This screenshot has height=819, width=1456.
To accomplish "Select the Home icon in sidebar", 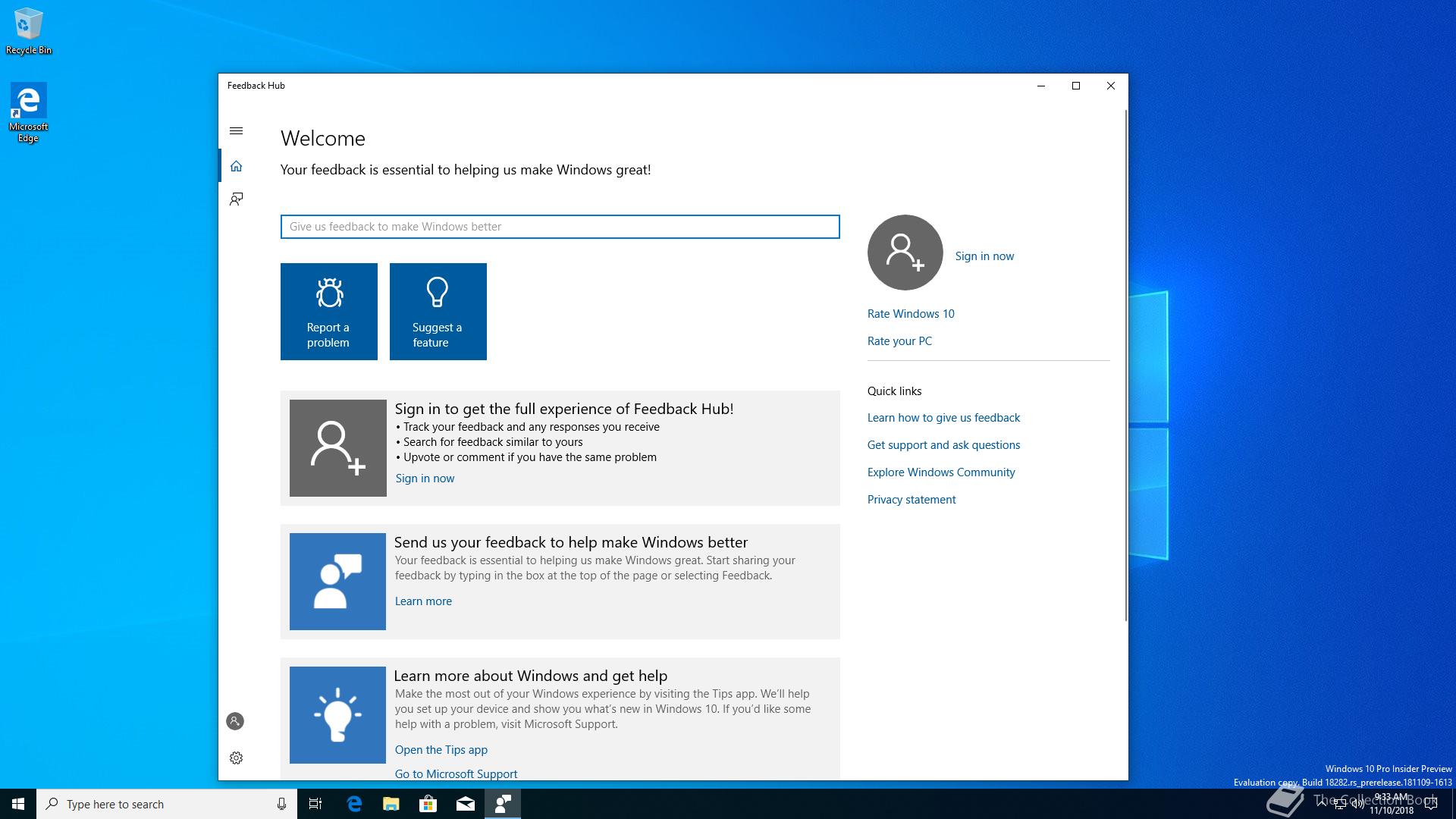I will click(x=236, y=166).
